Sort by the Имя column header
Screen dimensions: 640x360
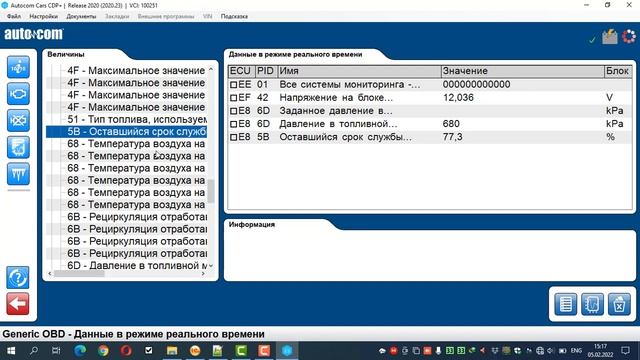[359, 71]
